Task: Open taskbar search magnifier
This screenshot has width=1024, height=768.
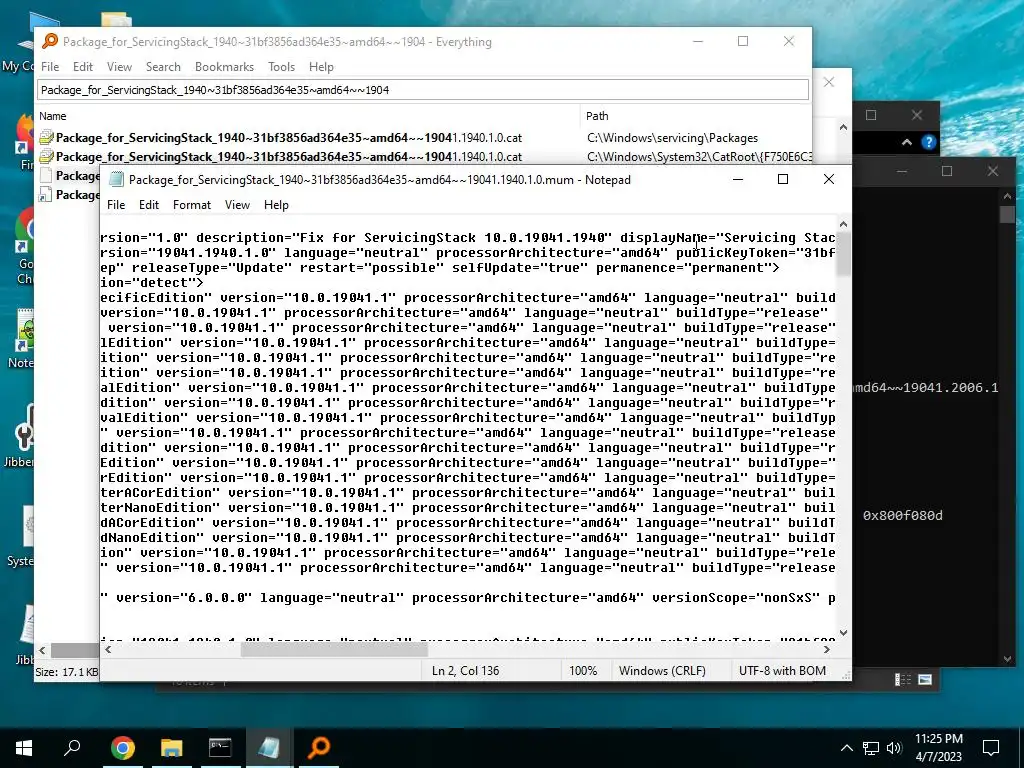Action: pos(72,748)
